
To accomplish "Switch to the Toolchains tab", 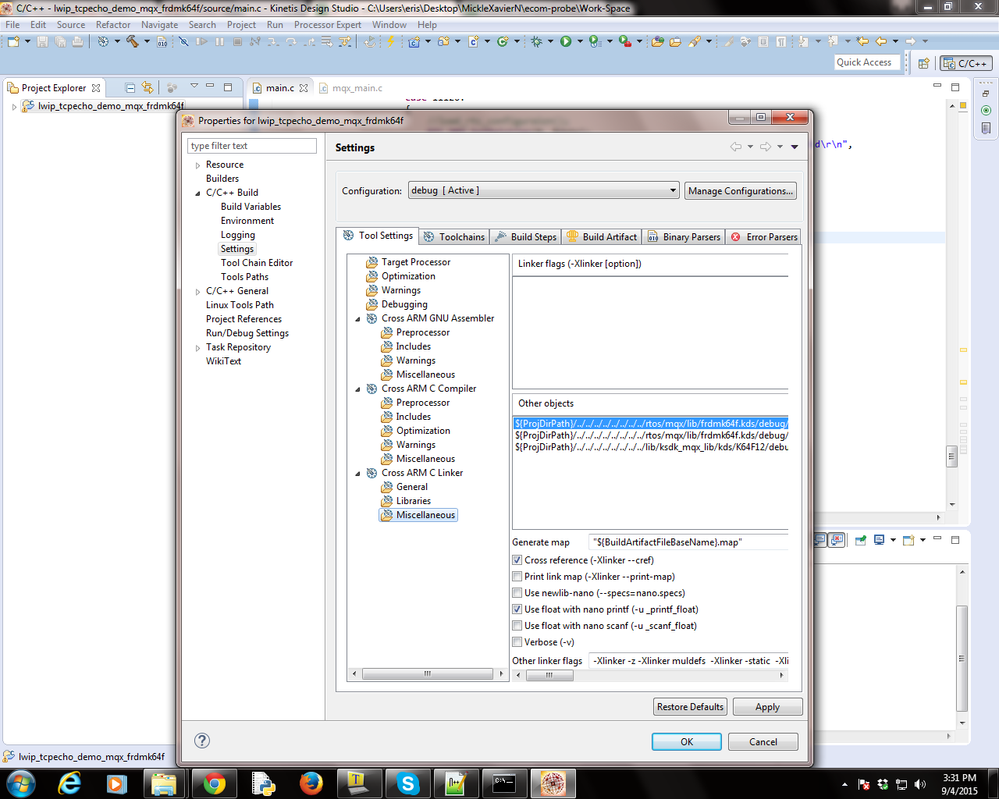I will point(454,236).
